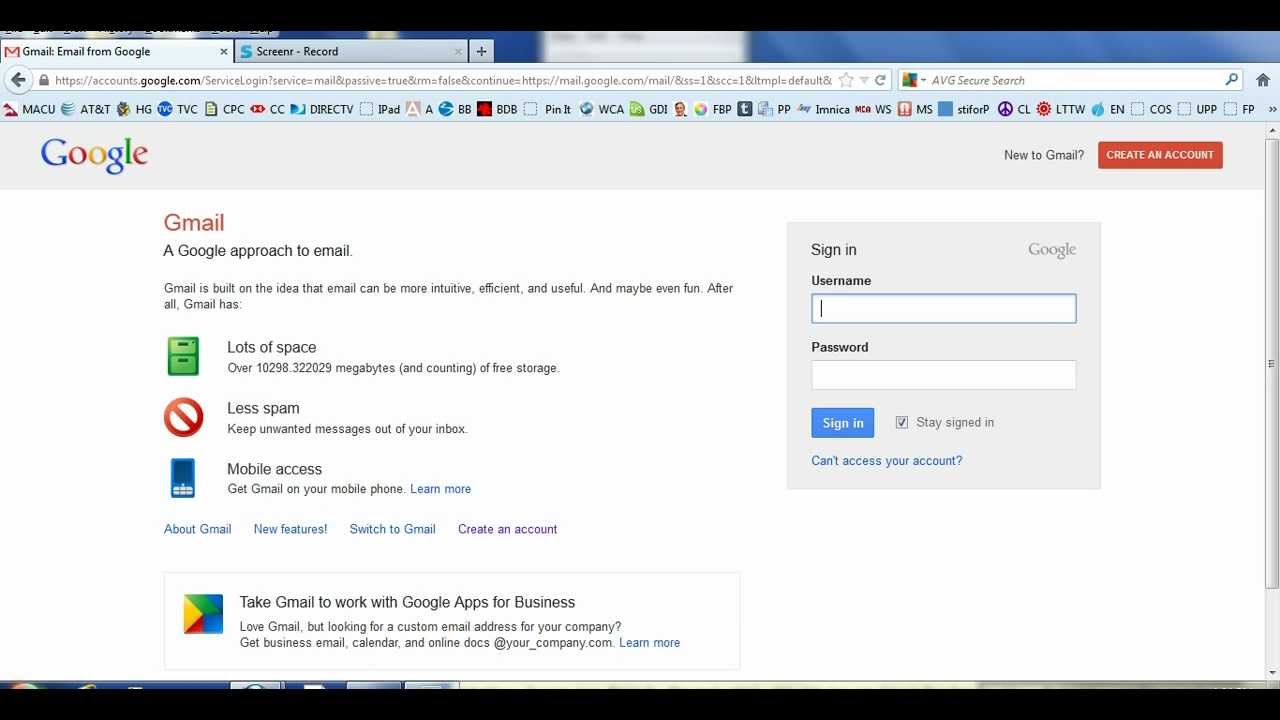
Task: Click the blue Sign in button
Action: tap(843, 423)
